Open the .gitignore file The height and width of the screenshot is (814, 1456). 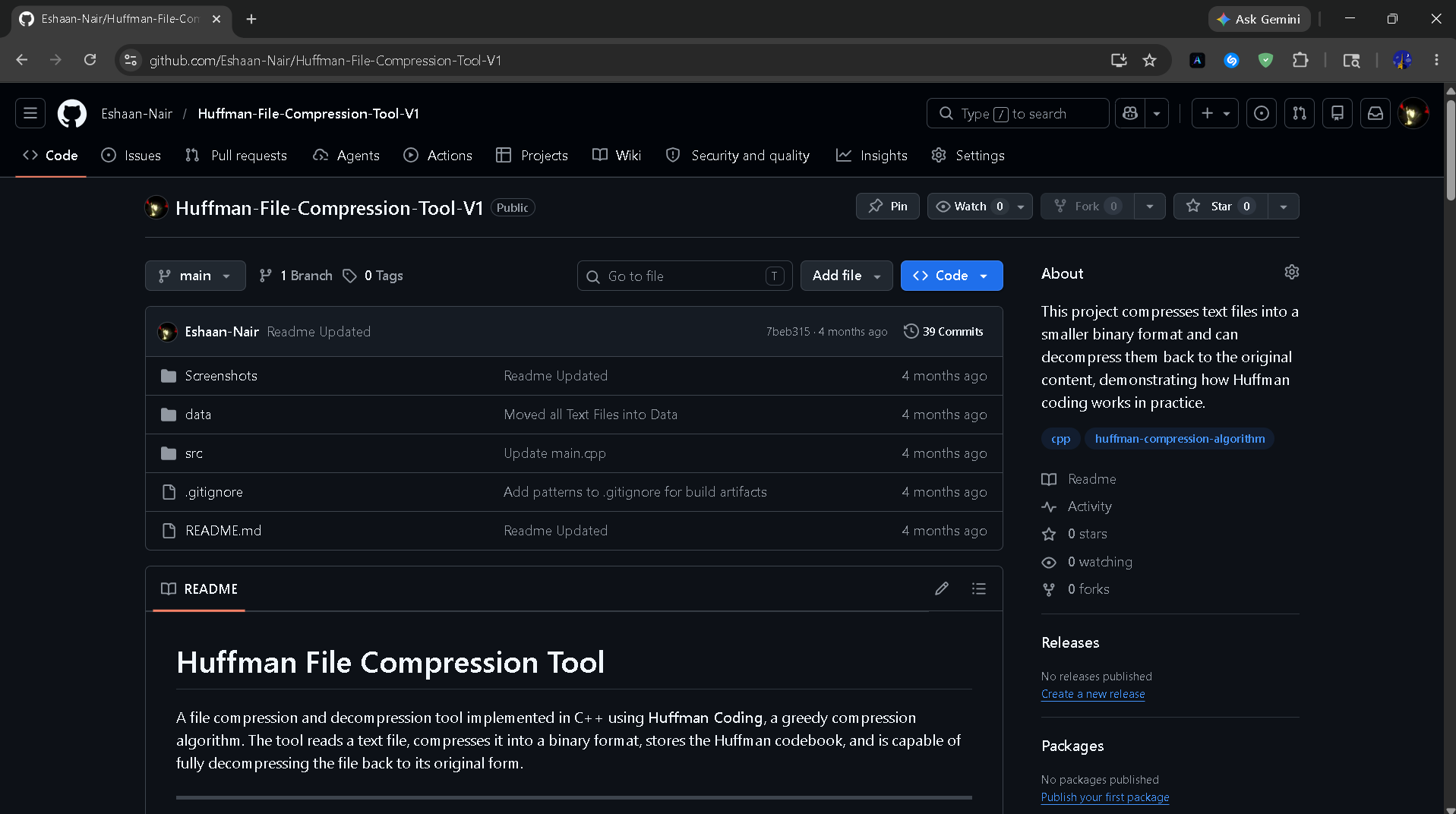tap(214, 492)
